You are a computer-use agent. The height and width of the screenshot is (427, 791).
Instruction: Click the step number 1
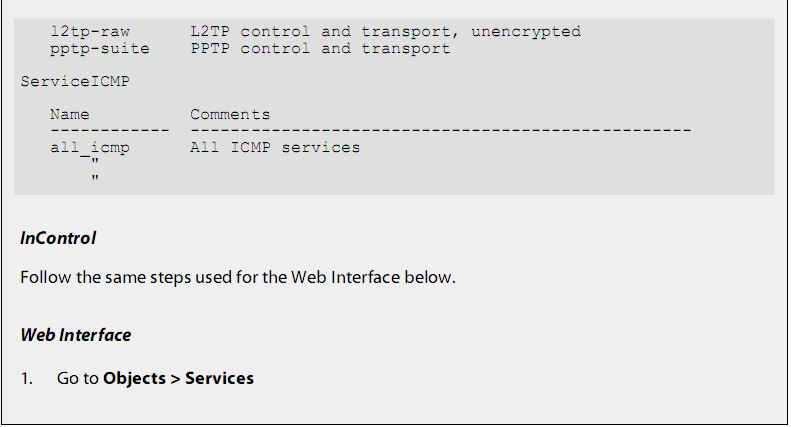coord(26,379)
